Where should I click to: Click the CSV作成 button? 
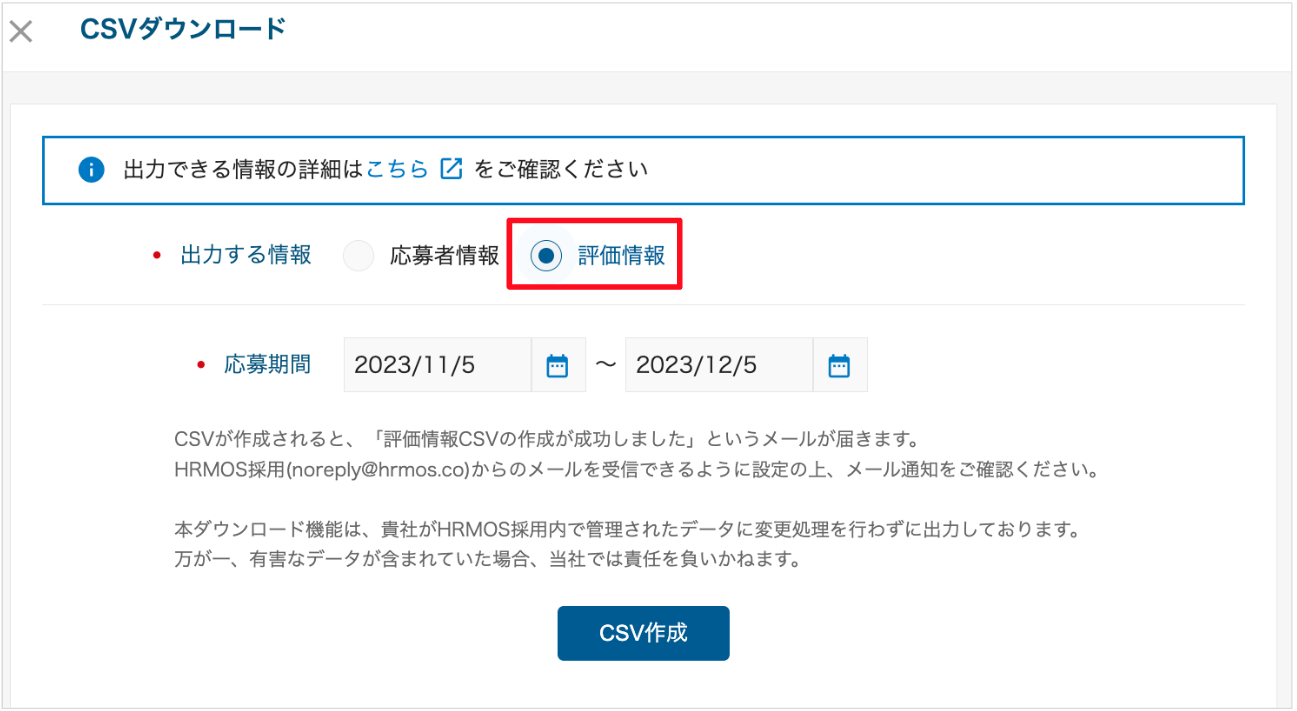(x=643, y=633)
